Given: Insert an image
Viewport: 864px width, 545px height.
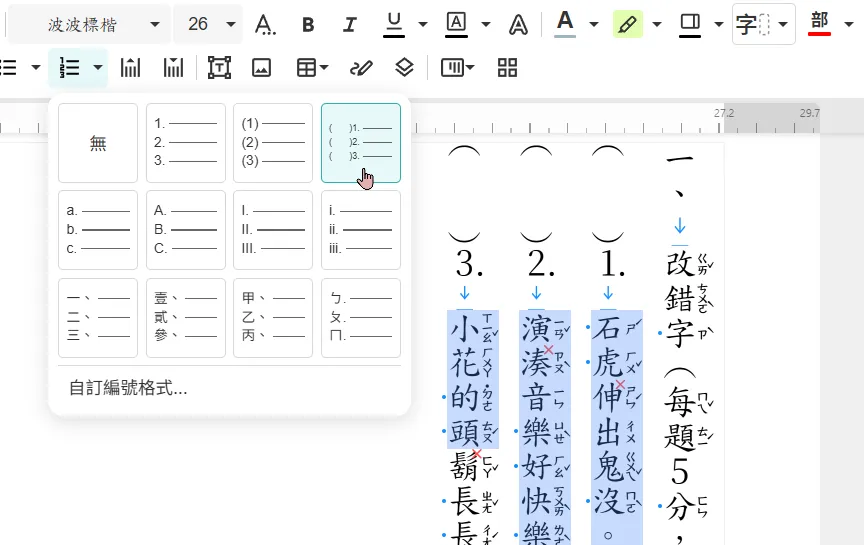Looking at the screenshot, I should pos(261,68).
